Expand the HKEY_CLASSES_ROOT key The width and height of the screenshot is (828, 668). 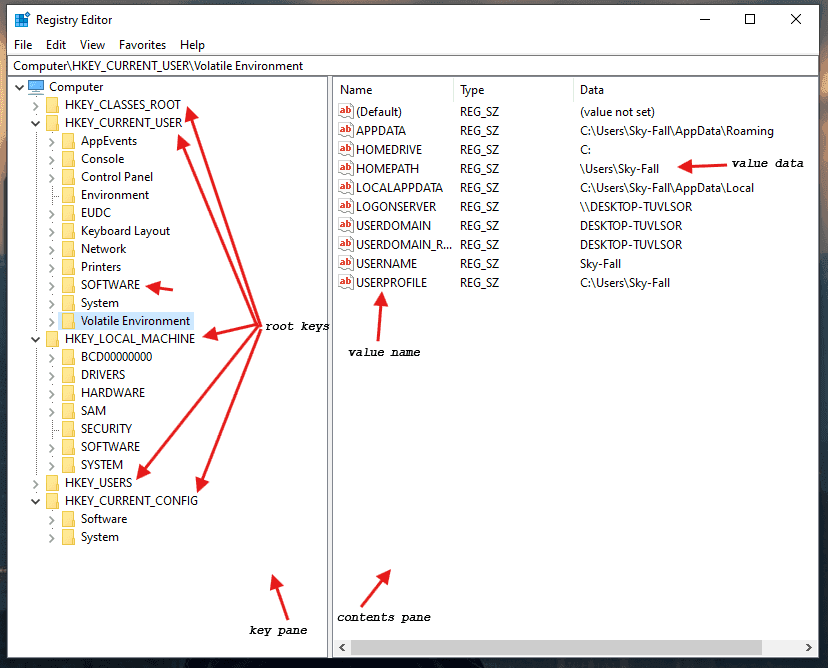click(x=35, y=106)
